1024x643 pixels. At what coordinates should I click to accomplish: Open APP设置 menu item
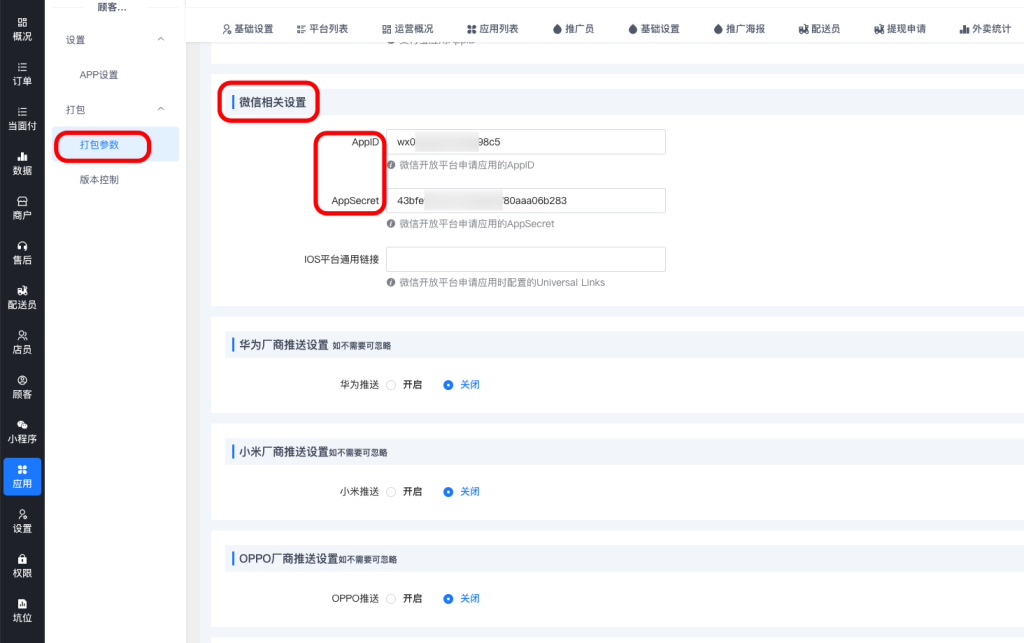tap(99, 75)
